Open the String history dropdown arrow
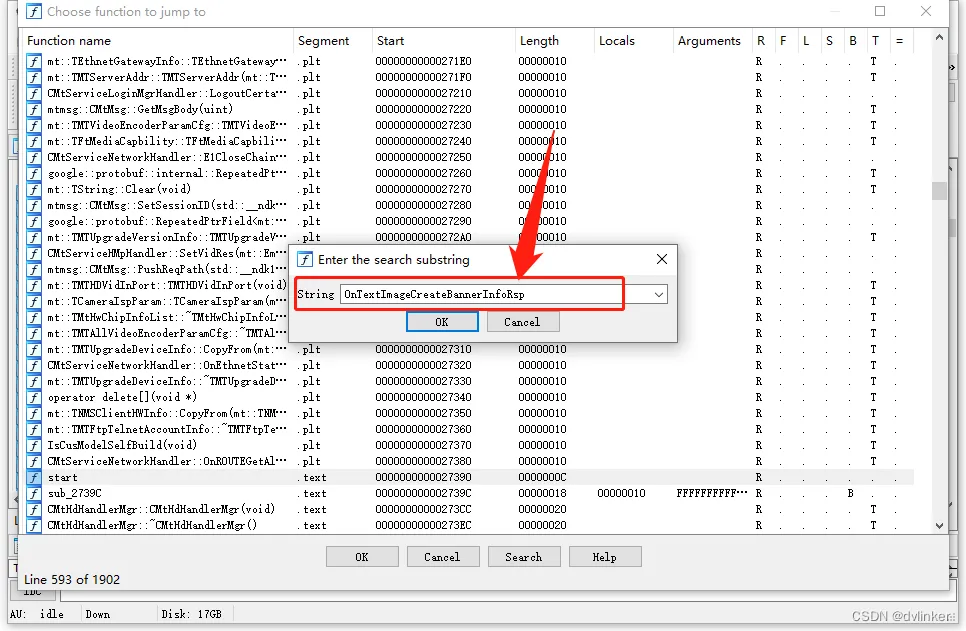 click(x=659, y=295)
